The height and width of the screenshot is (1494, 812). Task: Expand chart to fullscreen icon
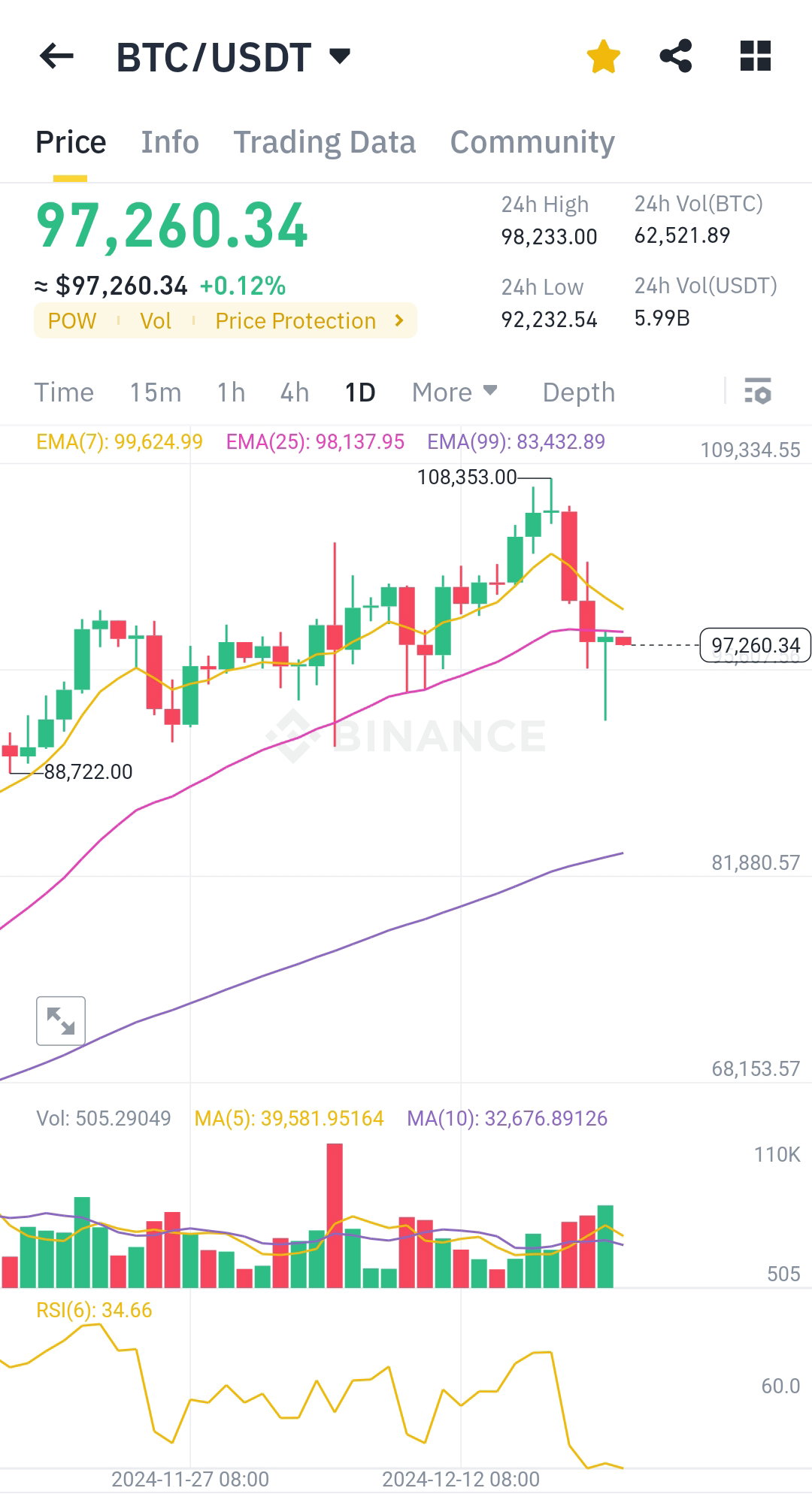coord(61,1021)
